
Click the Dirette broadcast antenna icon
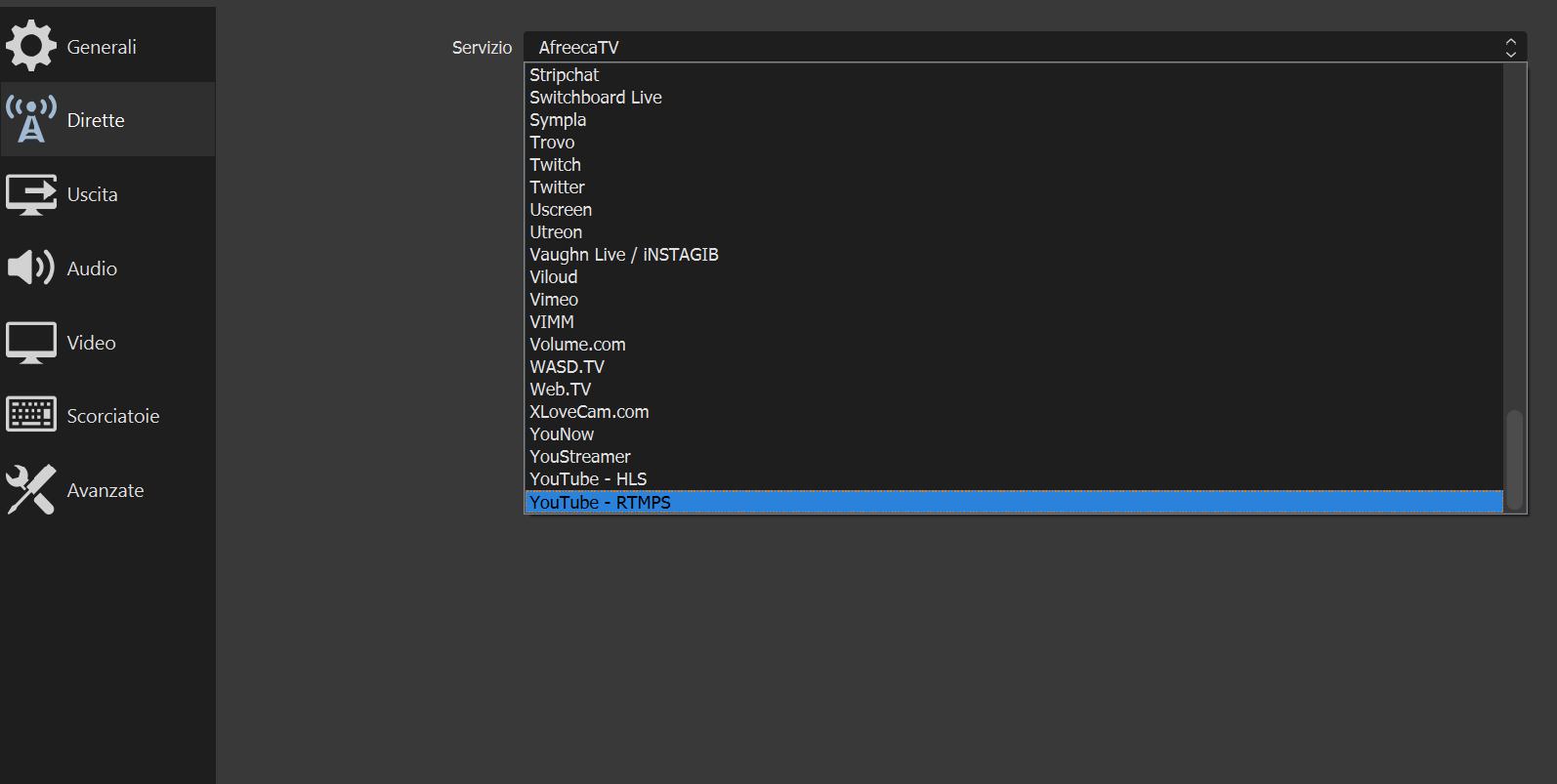click(x=31, y=119)
